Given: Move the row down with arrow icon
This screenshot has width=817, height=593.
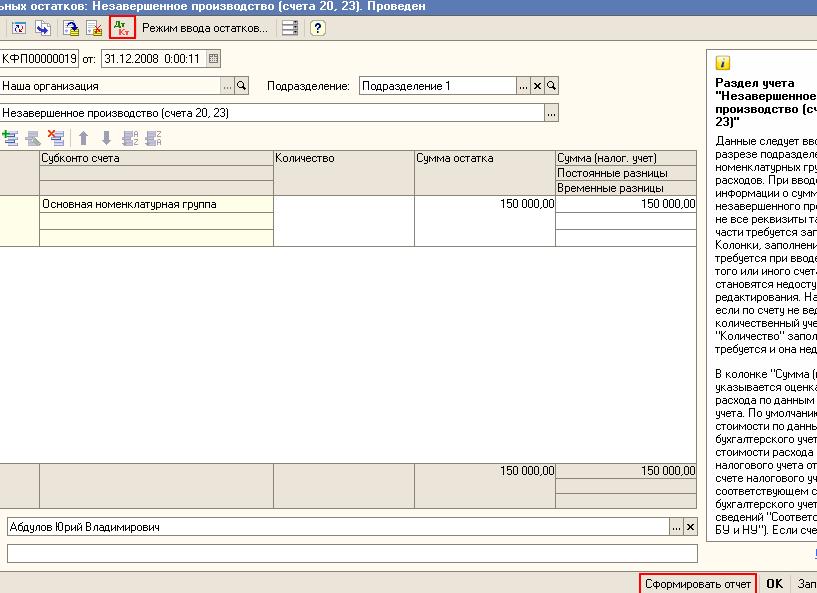Looking at the screenshot, I should click(106, 138).
